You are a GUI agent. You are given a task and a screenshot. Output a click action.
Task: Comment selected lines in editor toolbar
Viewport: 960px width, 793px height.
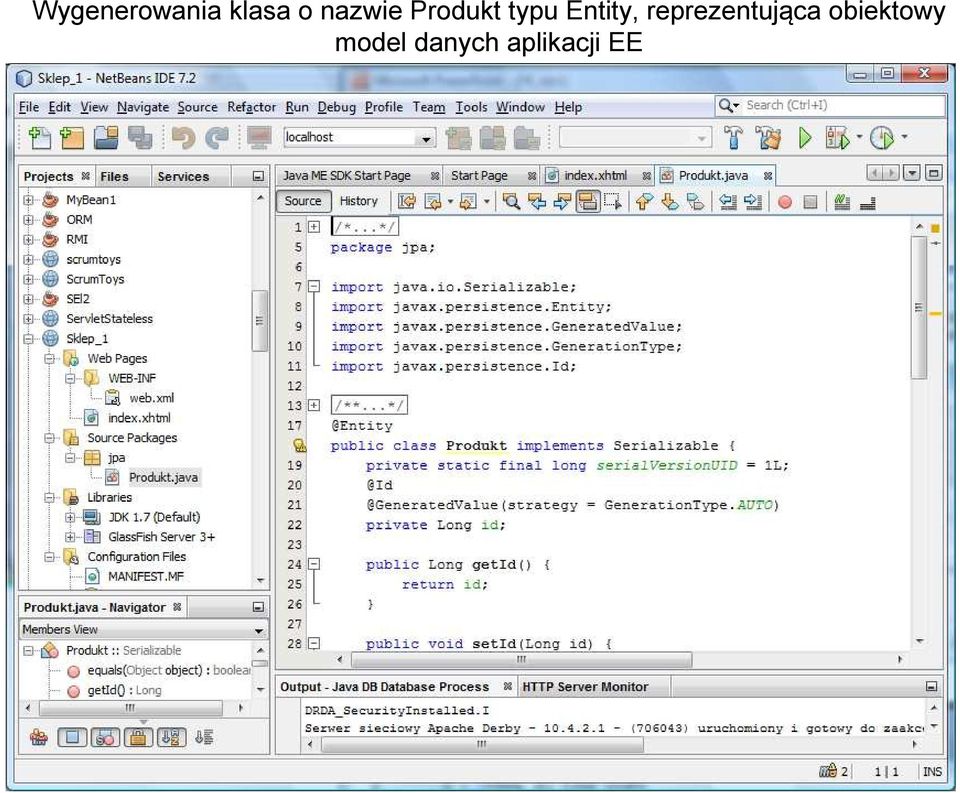pyautogui.click(x=842, y=201)
